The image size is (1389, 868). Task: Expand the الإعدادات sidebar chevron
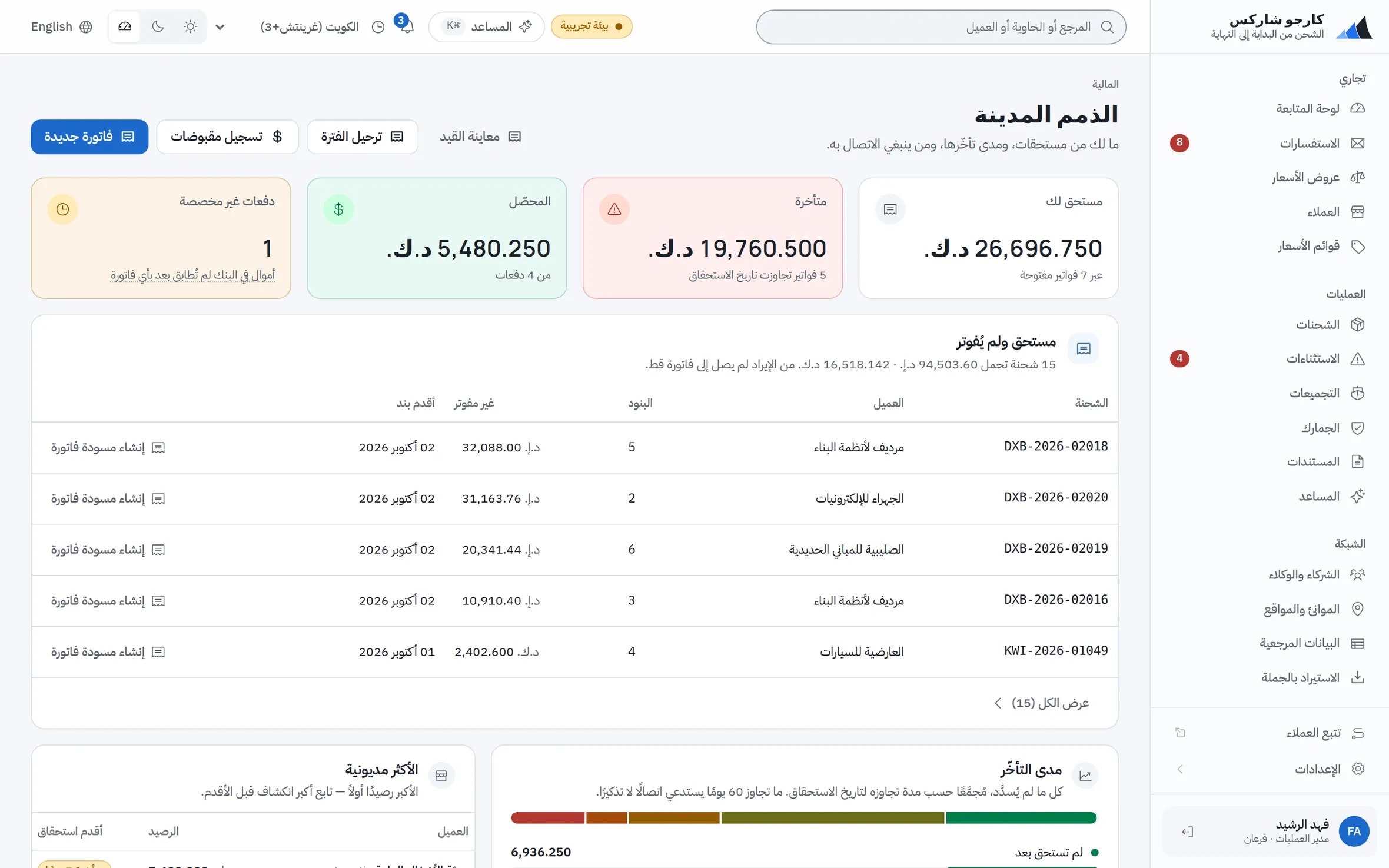pyautogui.click(x=1180, y=769)
